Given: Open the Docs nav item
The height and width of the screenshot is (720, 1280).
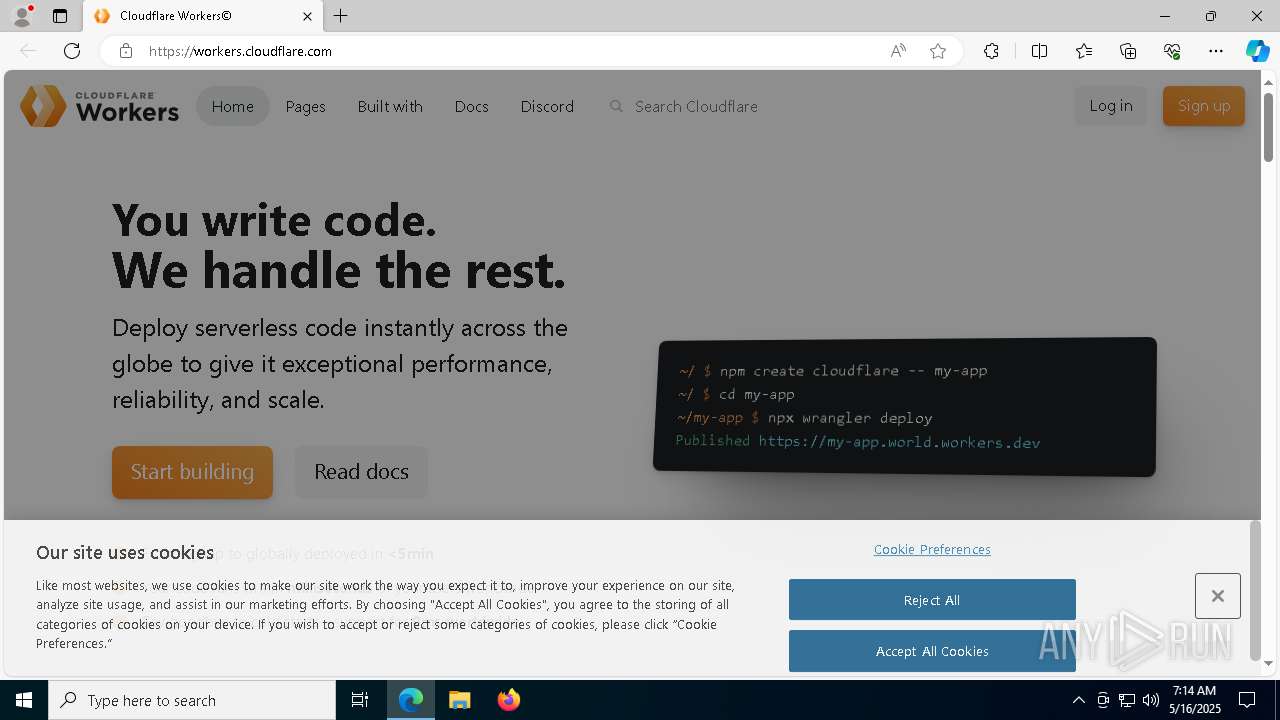Looking at the screenshot, I should tap(471, 106).
